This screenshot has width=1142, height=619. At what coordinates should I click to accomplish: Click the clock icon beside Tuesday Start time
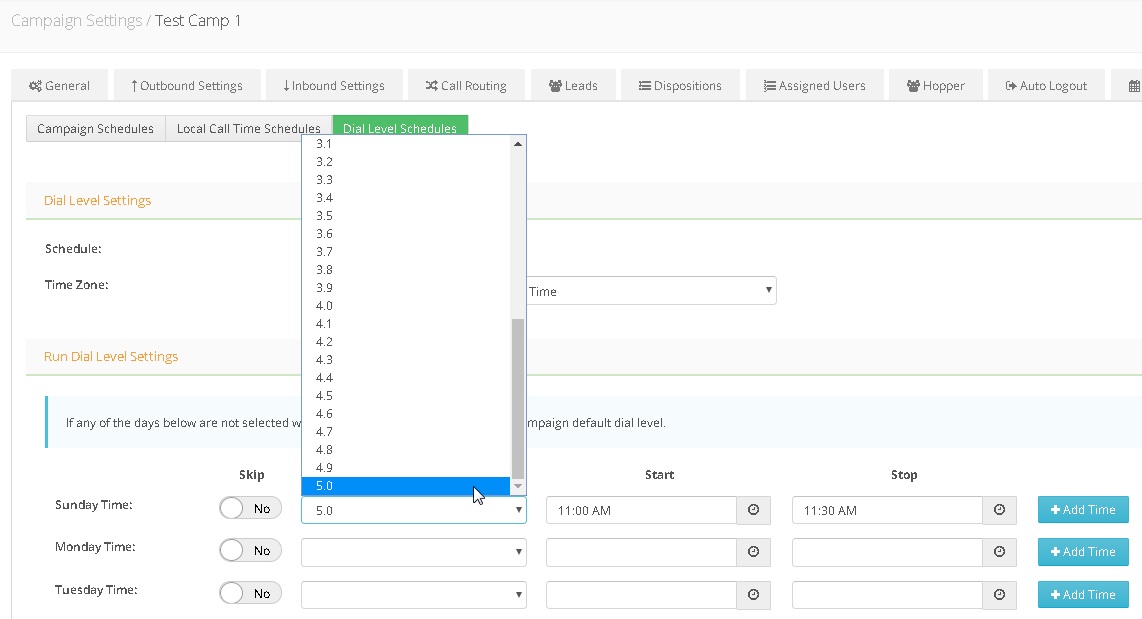(753, 594)
